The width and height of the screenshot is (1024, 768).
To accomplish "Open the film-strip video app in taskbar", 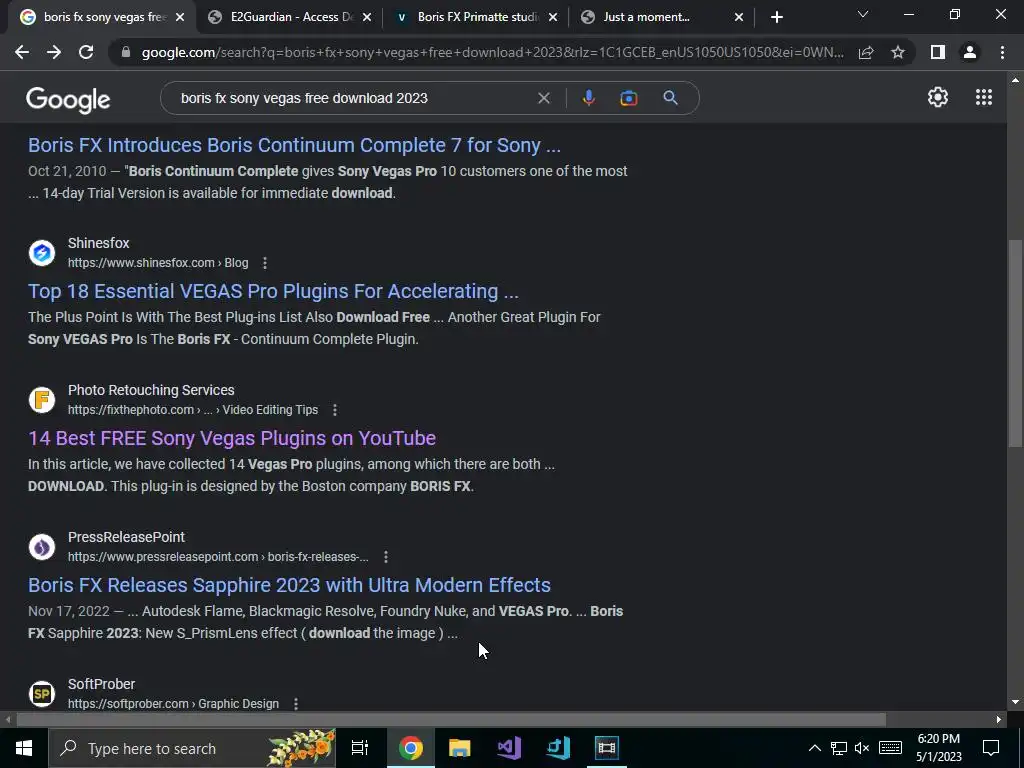I will 607,748.
